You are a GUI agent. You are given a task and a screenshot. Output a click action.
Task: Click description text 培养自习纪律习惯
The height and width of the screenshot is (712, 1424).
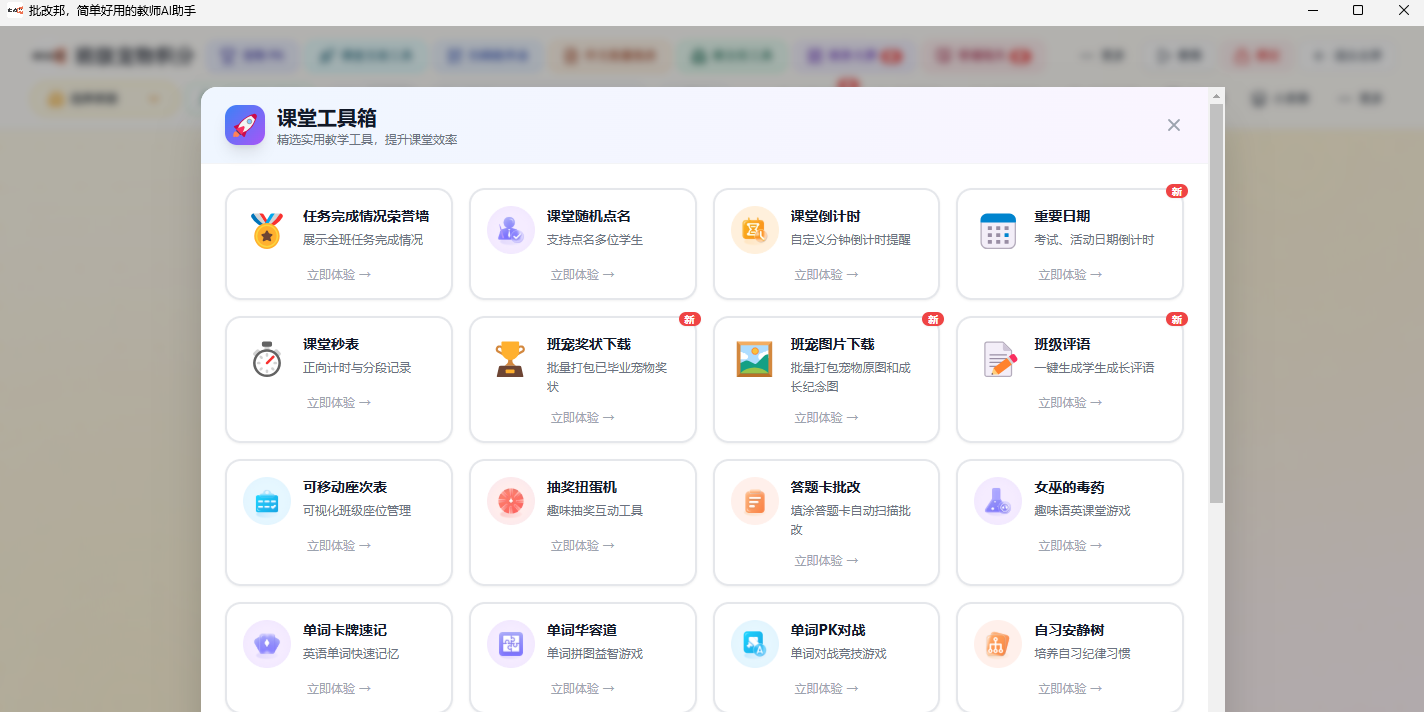1082,654
